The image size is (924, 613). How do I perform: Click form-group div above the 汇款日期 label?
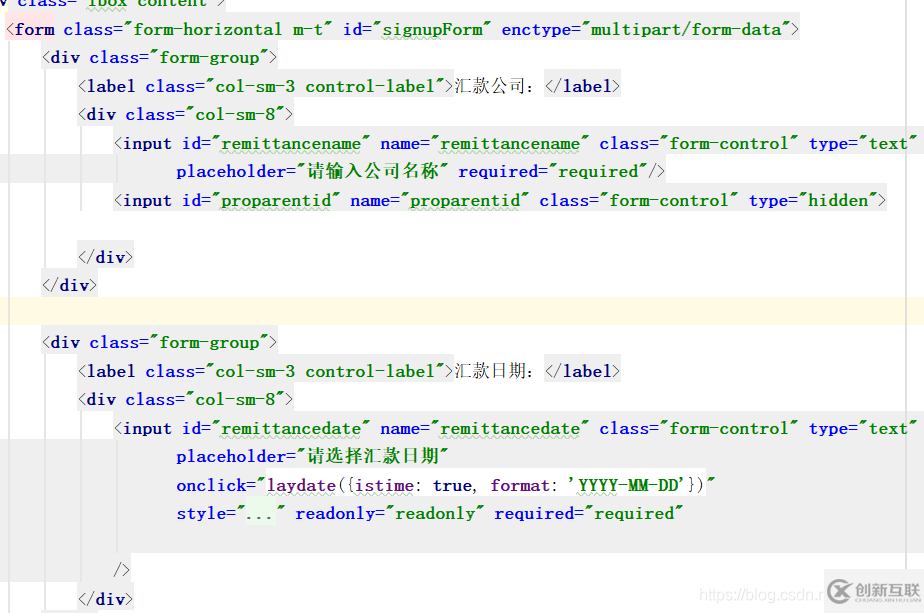[x=159, y=343]
